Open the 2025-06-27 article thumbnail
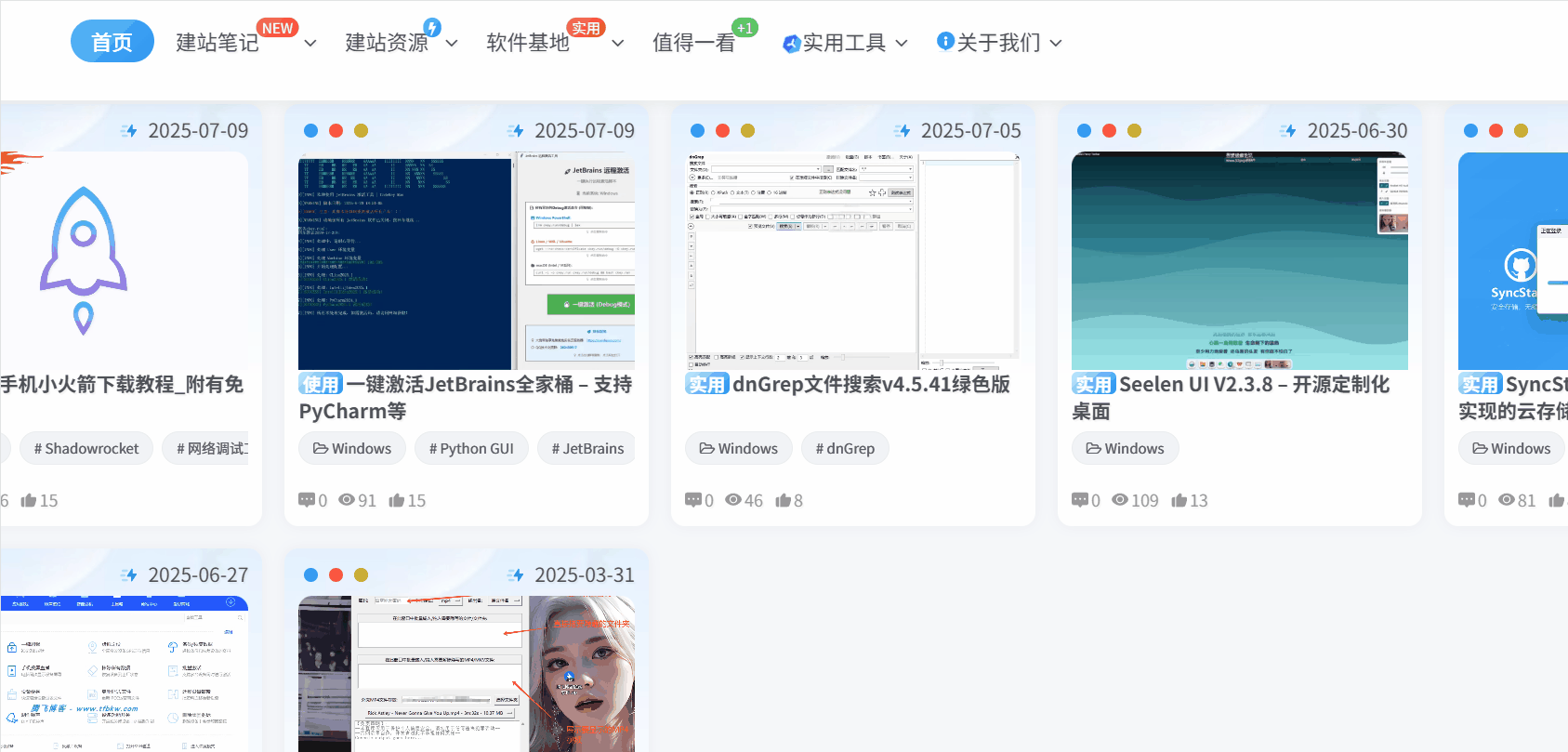Viewport: 1568px width, 752px height. pos(124,674)
